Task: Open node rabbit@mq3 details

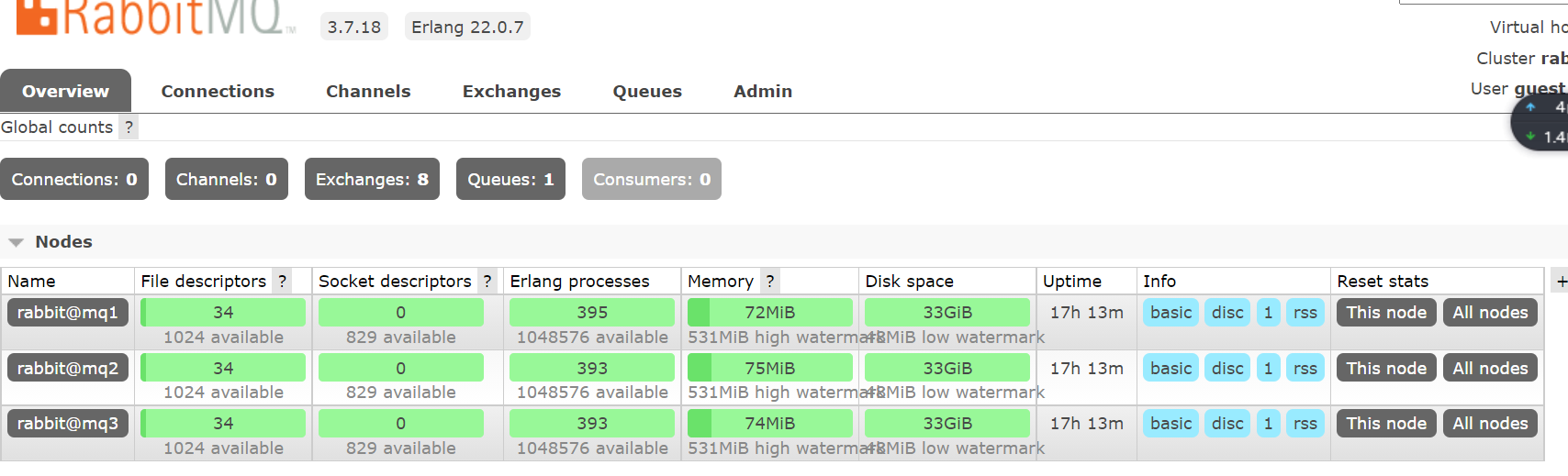Action: [68, 423]
